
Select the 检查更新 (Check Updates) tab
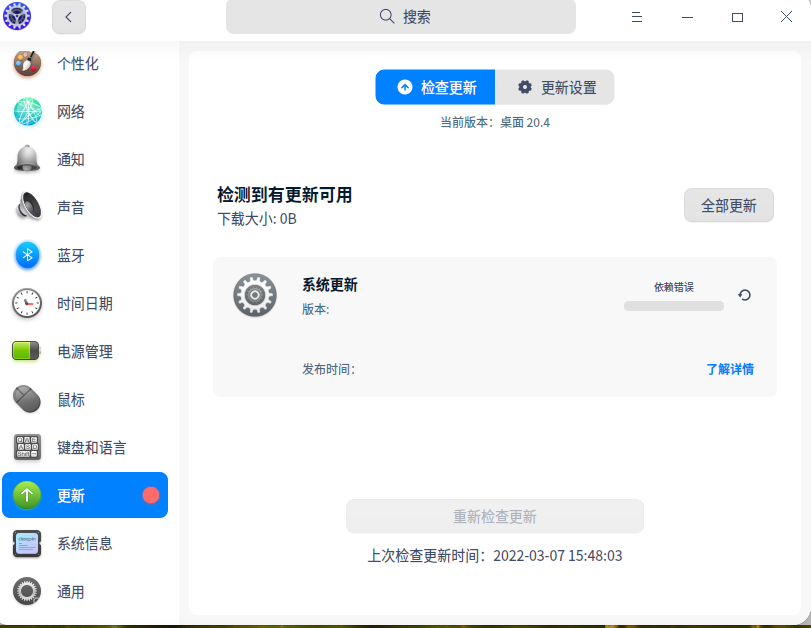(434, 87)
